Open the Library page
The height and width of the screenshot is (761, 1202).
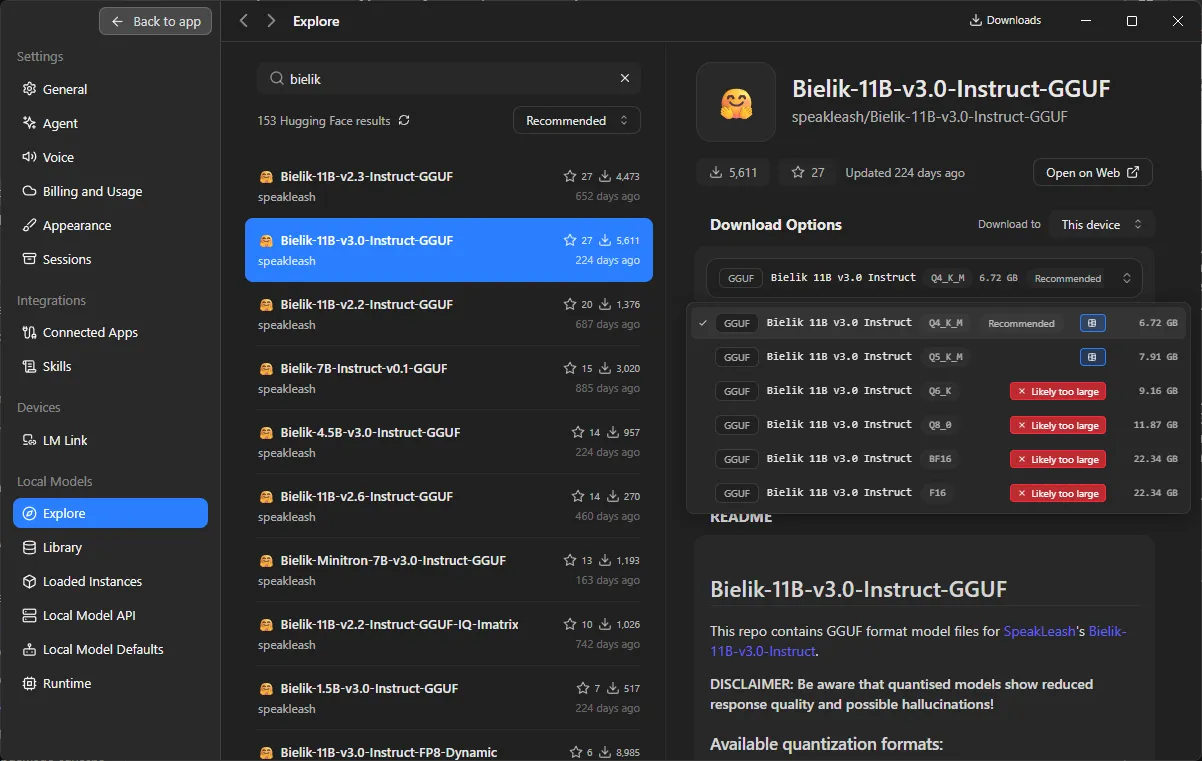click(110, 547)
